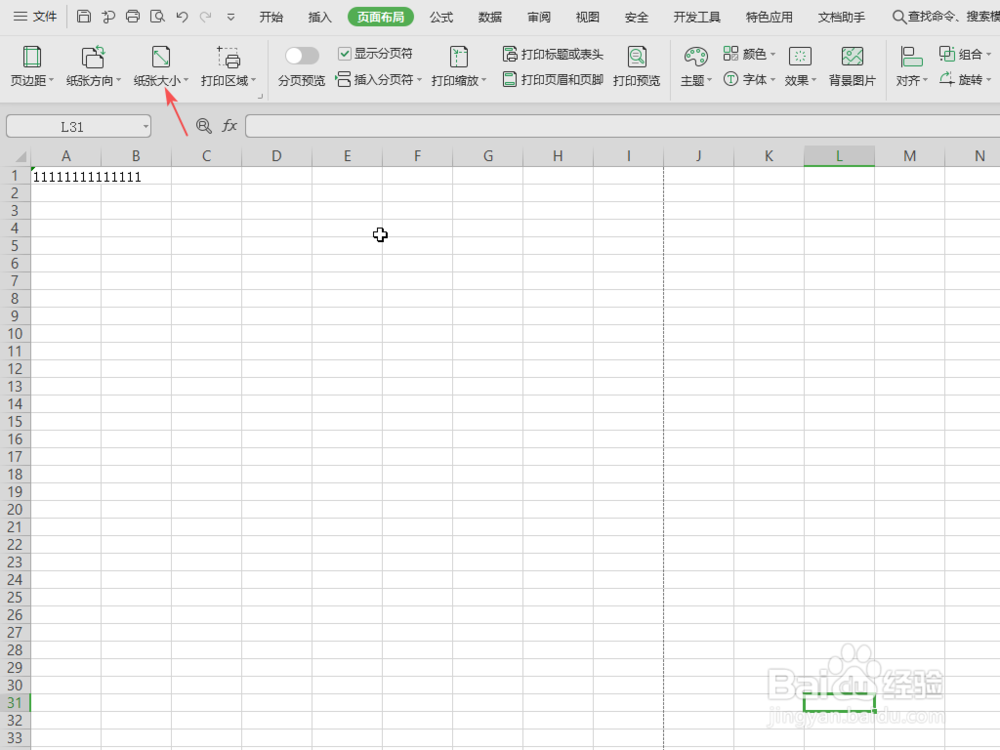Switch to the 安全 tab
The image size is (1000, 750).
click(636, 17)
